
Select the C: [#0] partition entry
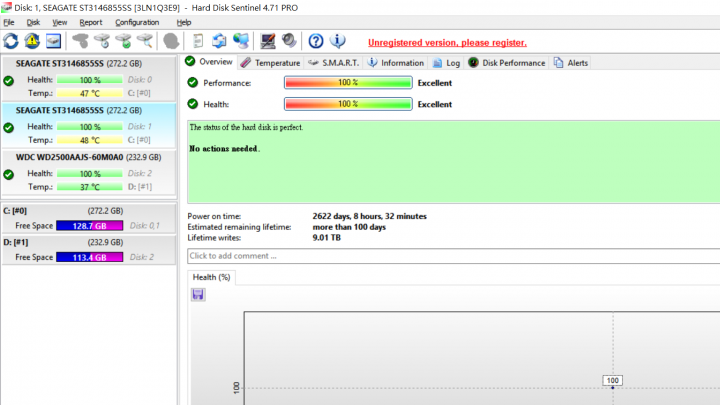pyautogui.click(x=89, y=218)
